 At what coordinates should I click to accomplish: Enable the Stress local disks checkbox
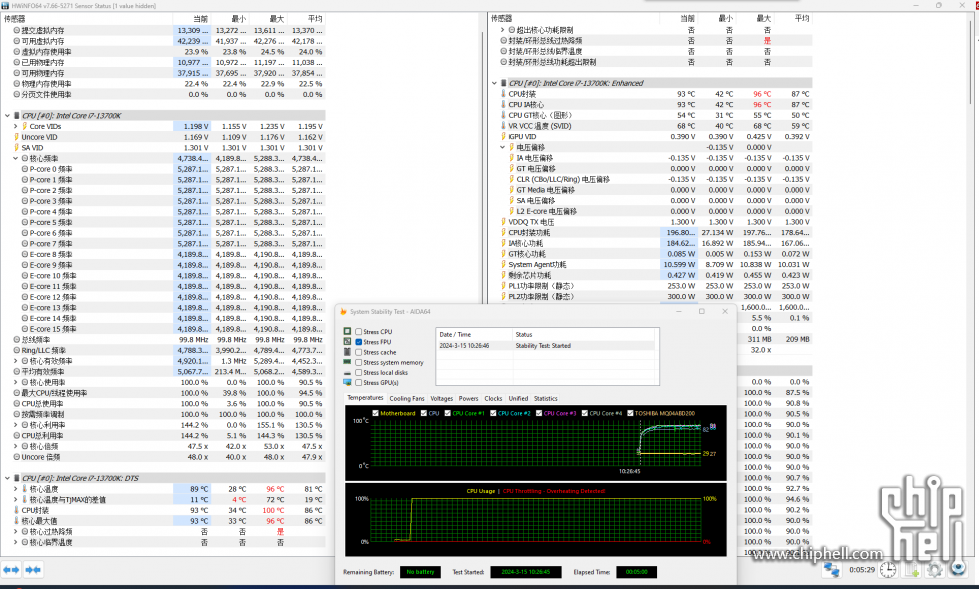[358, 372]
